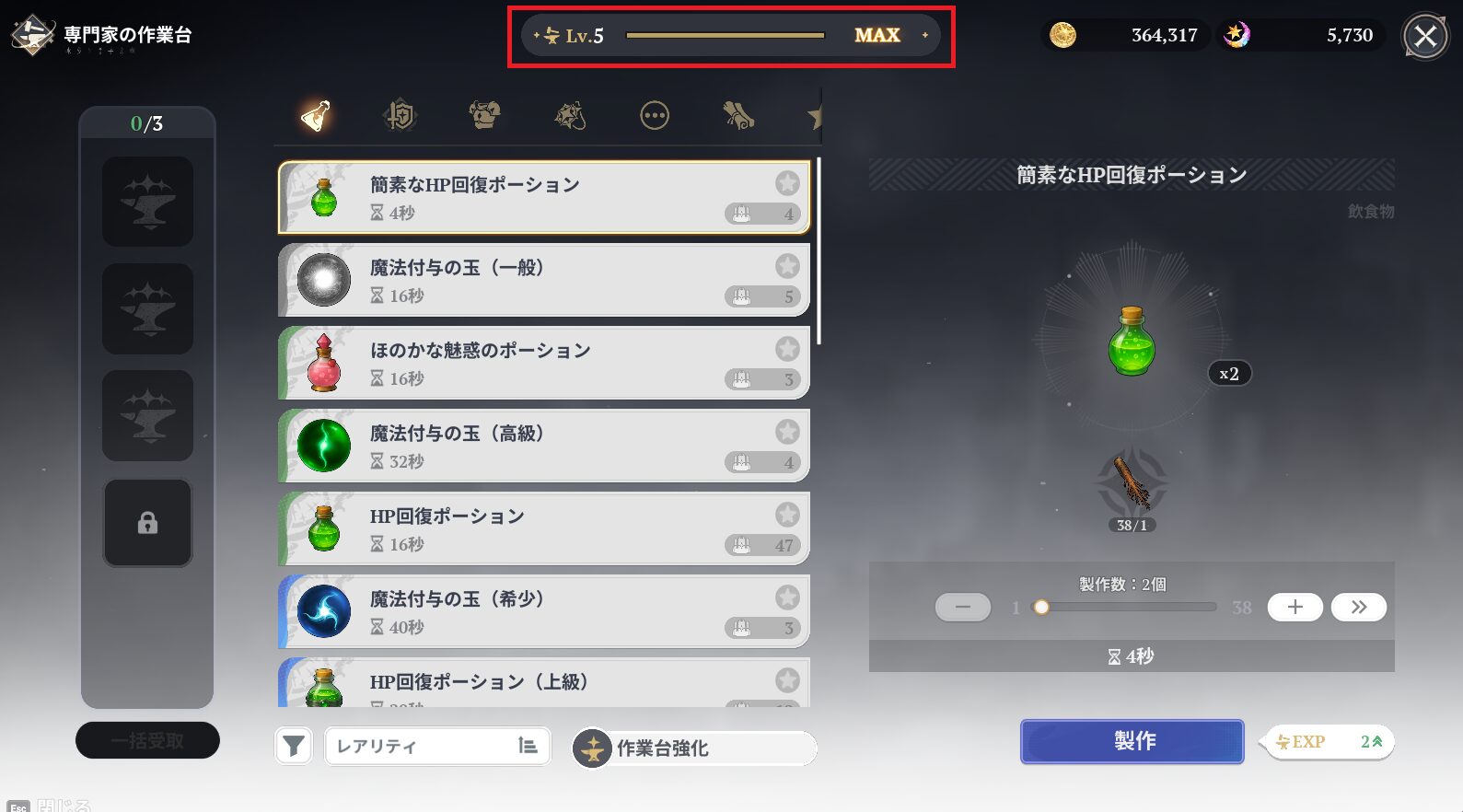This screenshot has height=812, width=1463.
Task: Click the filter funnel icon
Action: pyautogui.click(x=294, y=746)
